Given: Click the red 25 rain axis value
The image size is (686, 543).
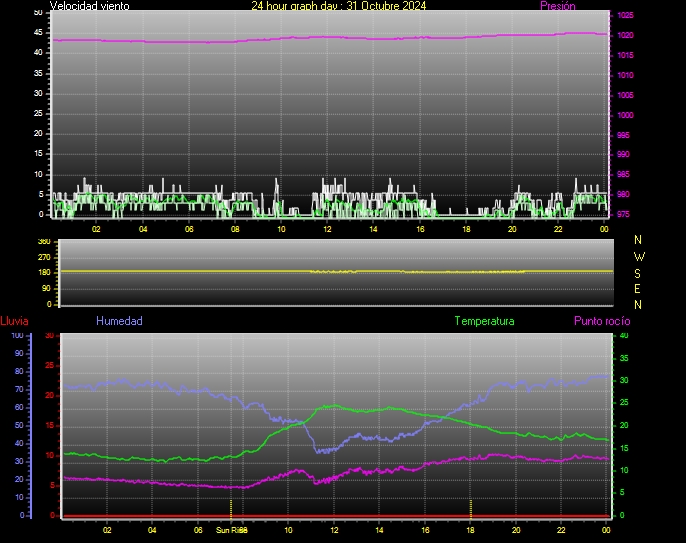Looking at the screenshot, I should tap(49, 365).
